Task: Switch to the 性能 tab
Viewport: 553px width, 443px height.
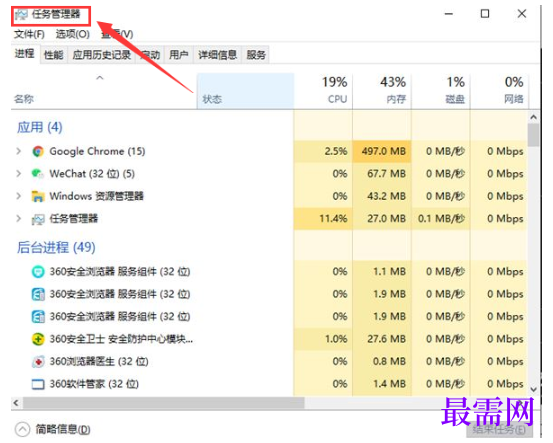Action: (54, 55)
